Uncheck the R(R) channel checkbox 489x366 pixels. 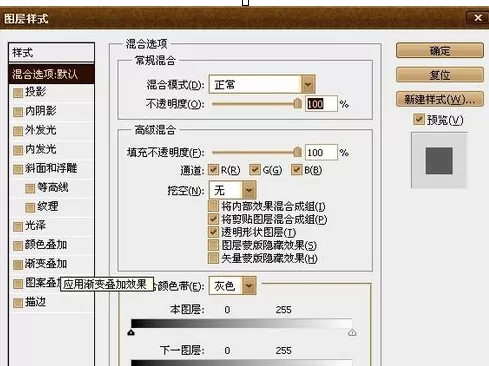tap(213, 170)
